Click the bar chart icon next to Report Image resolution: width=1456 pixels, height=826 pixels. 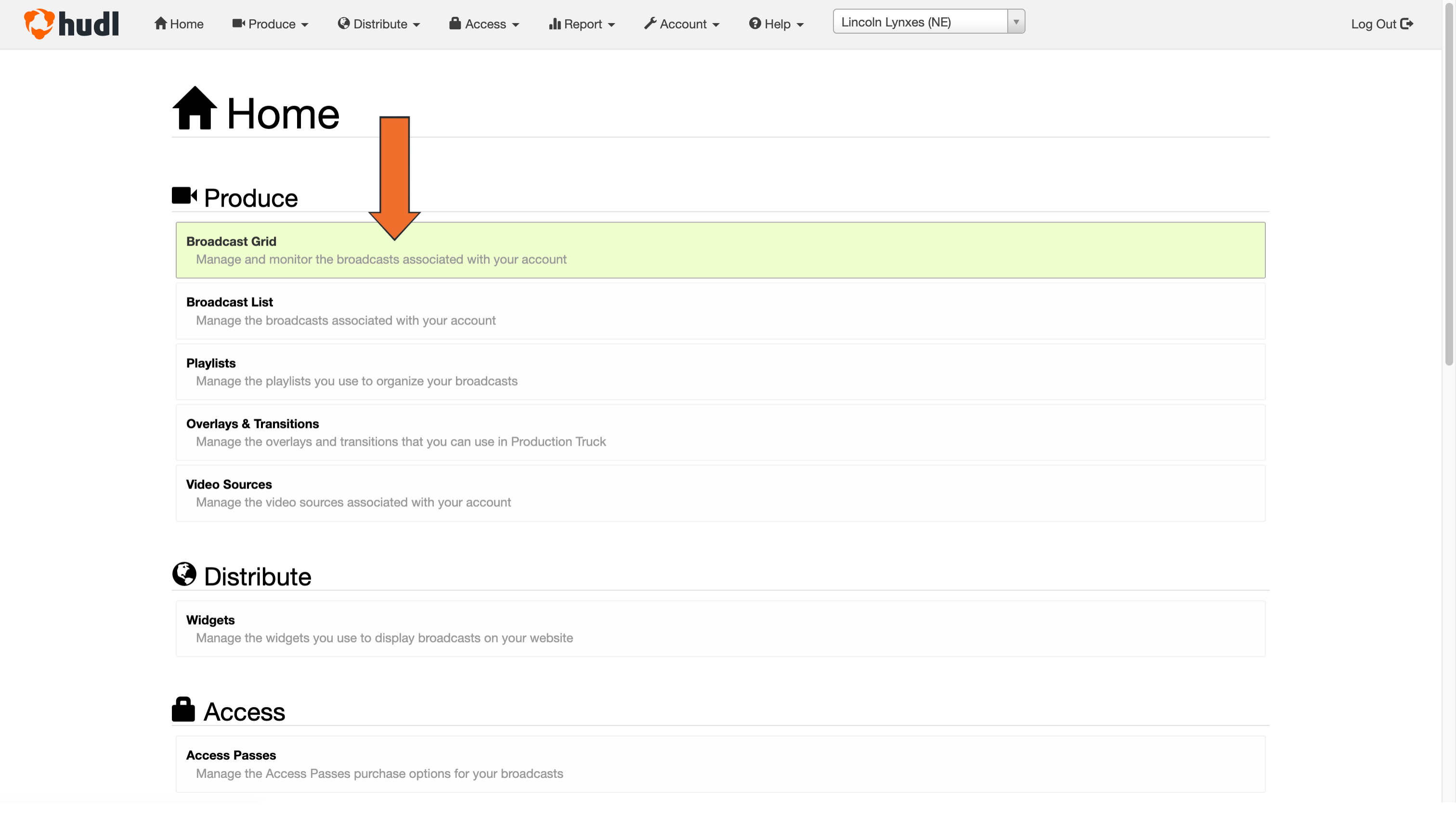pyautogui.click(x=555, y=24)
